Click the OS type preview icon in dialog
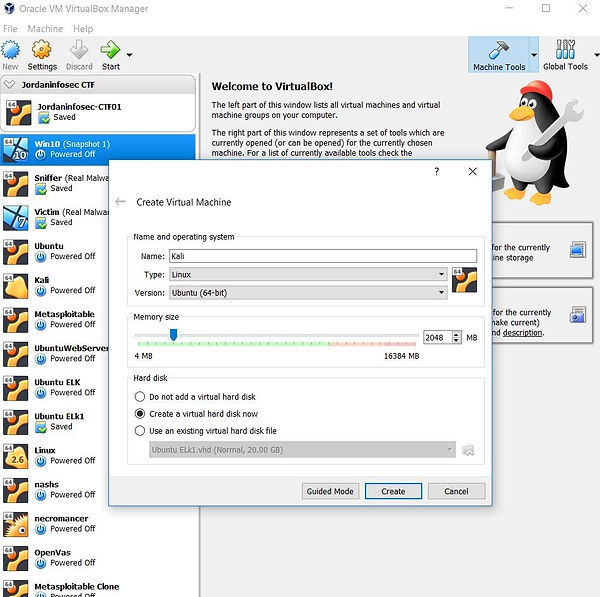 (464, 280)
